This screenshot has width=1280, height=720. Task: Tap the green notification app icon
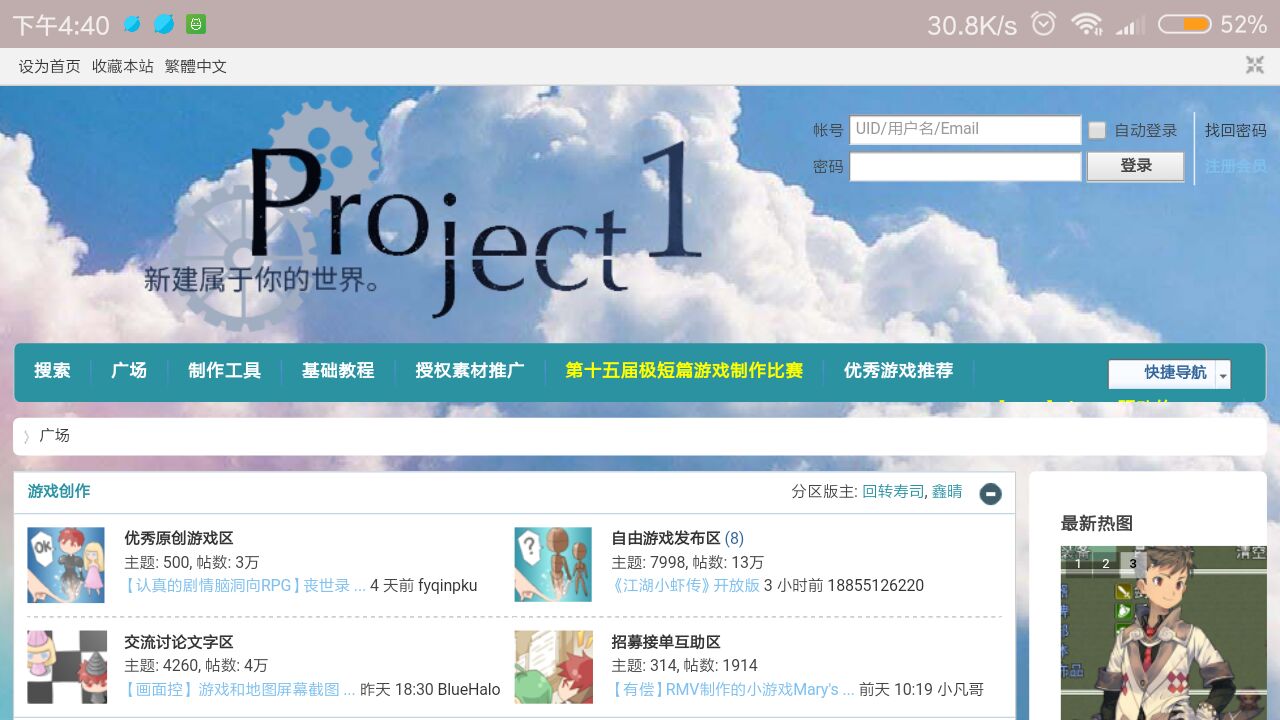tap(197, 24)
